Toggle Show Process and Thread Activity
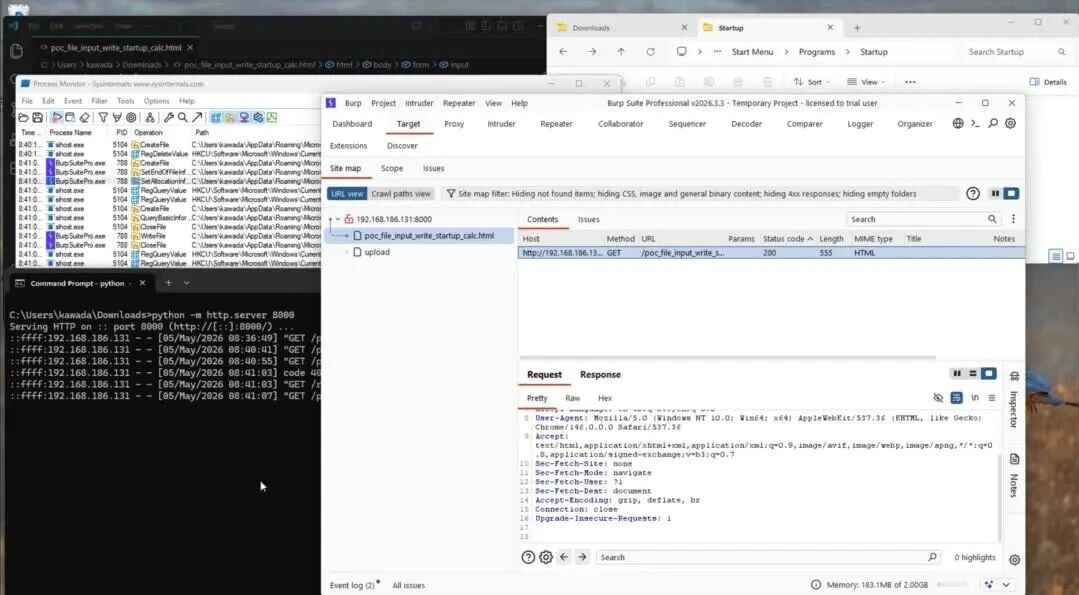Screen dimensions: 1079x595 [x=258, y=118]
